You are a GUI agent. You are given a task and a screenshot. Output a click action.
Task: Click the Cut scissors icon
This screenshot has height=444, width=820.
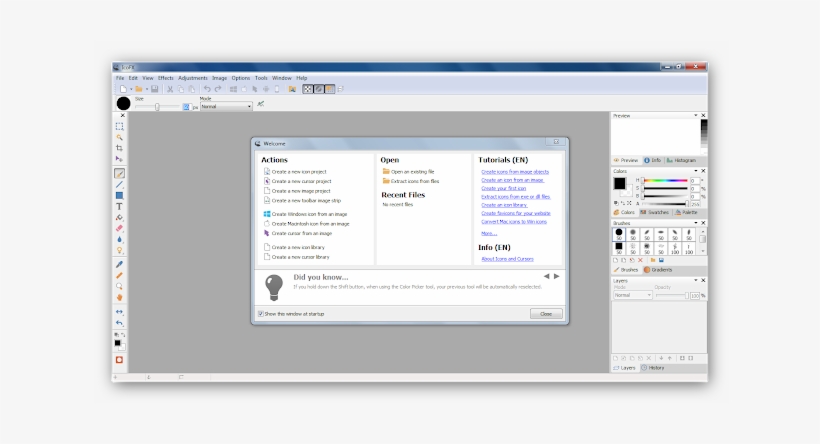coord(170,89)
